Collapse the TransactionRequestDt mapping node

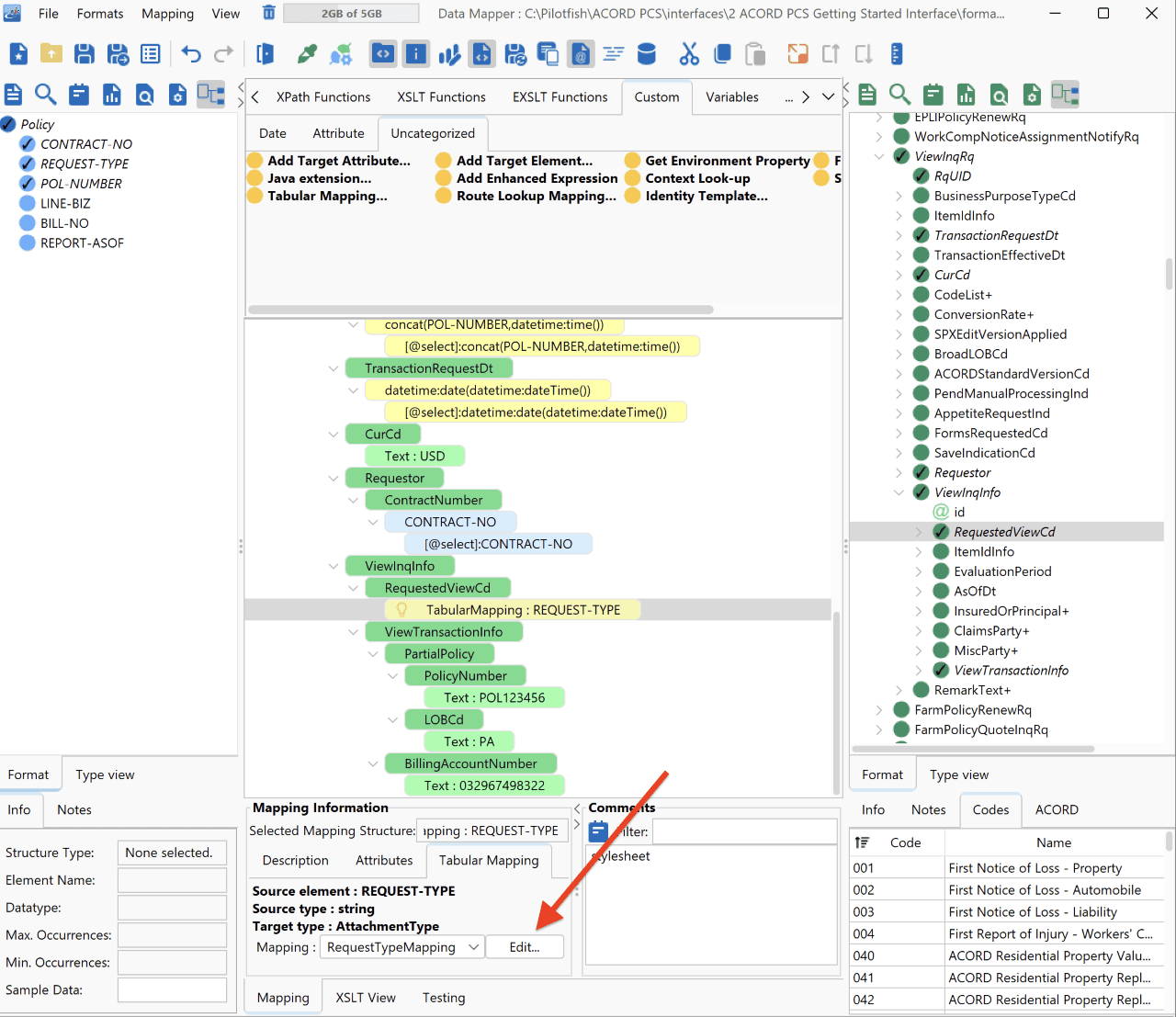[x=334, y=368]
